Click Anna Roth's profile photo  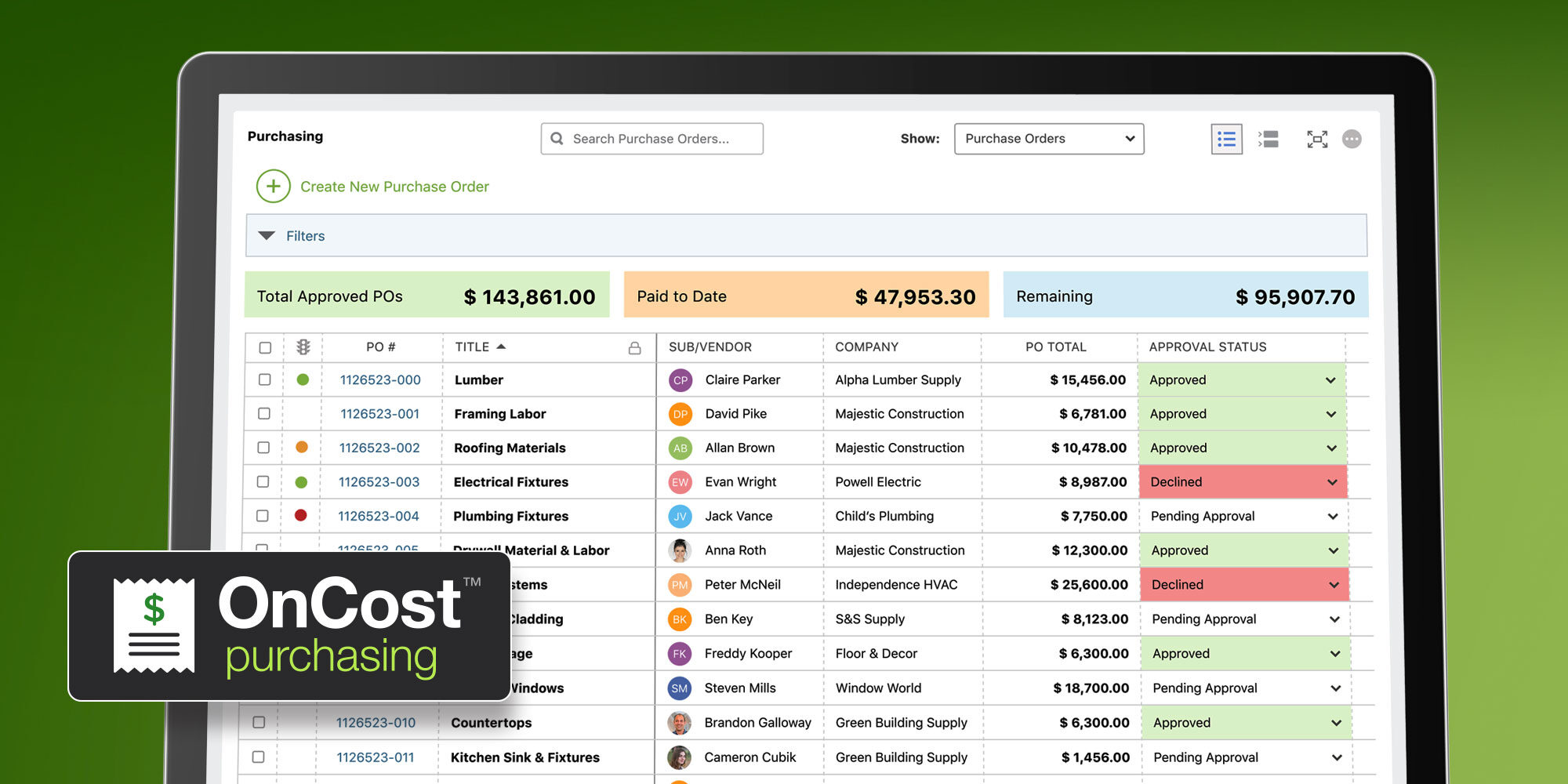(x=680, y=550)
